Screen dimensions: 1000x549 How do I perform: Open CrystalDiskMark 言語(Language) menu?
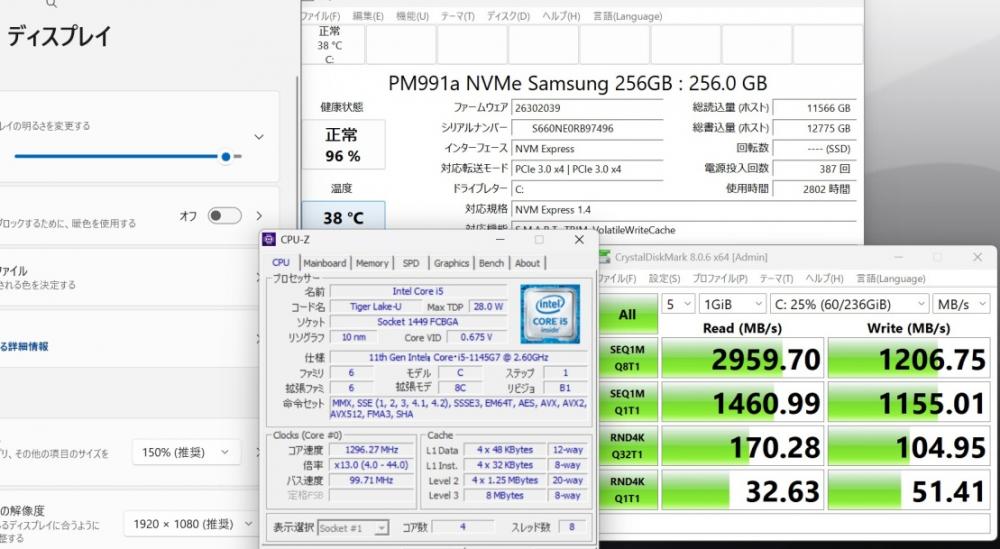coord(890,279)
